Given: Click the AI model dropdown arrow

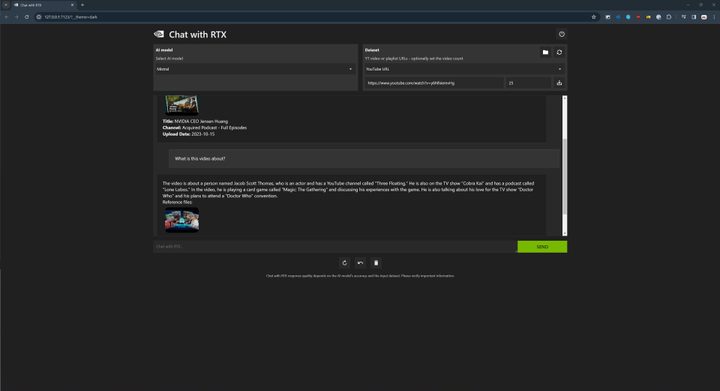Looking at the screenshot, I should click(351, 69).
